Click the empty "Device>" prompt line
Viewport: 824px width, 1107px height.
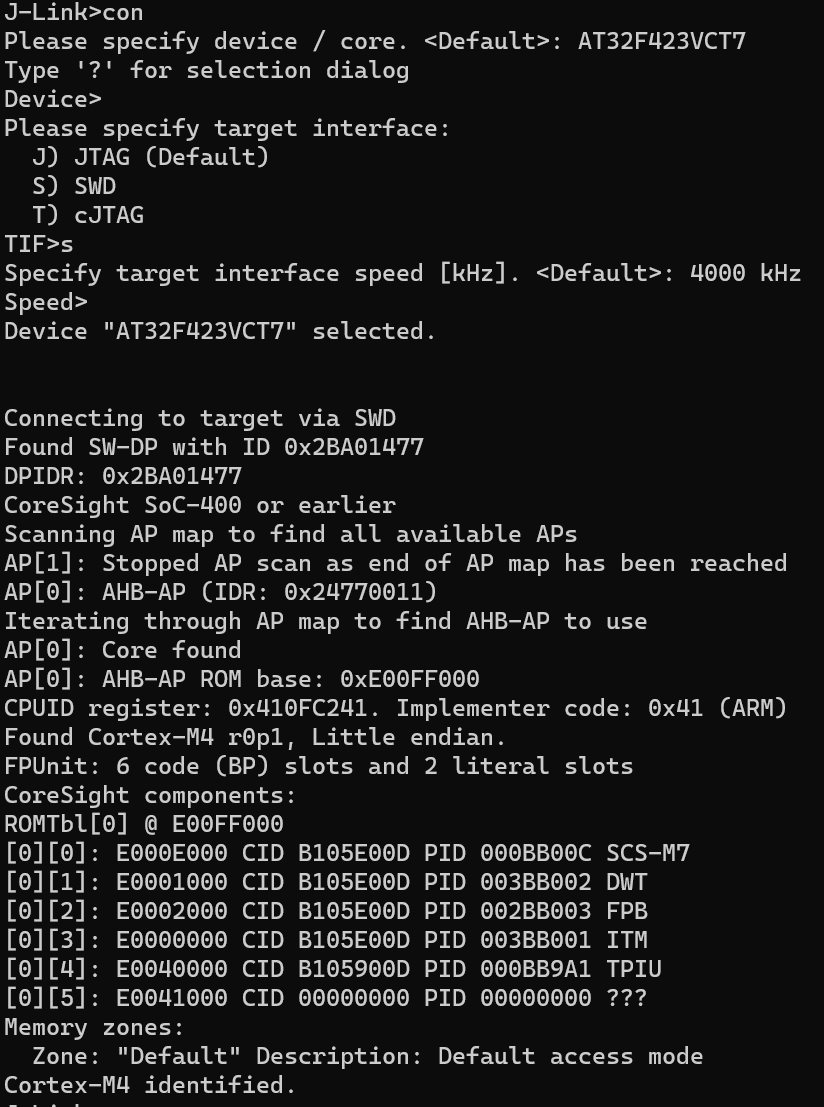point(53,100)
